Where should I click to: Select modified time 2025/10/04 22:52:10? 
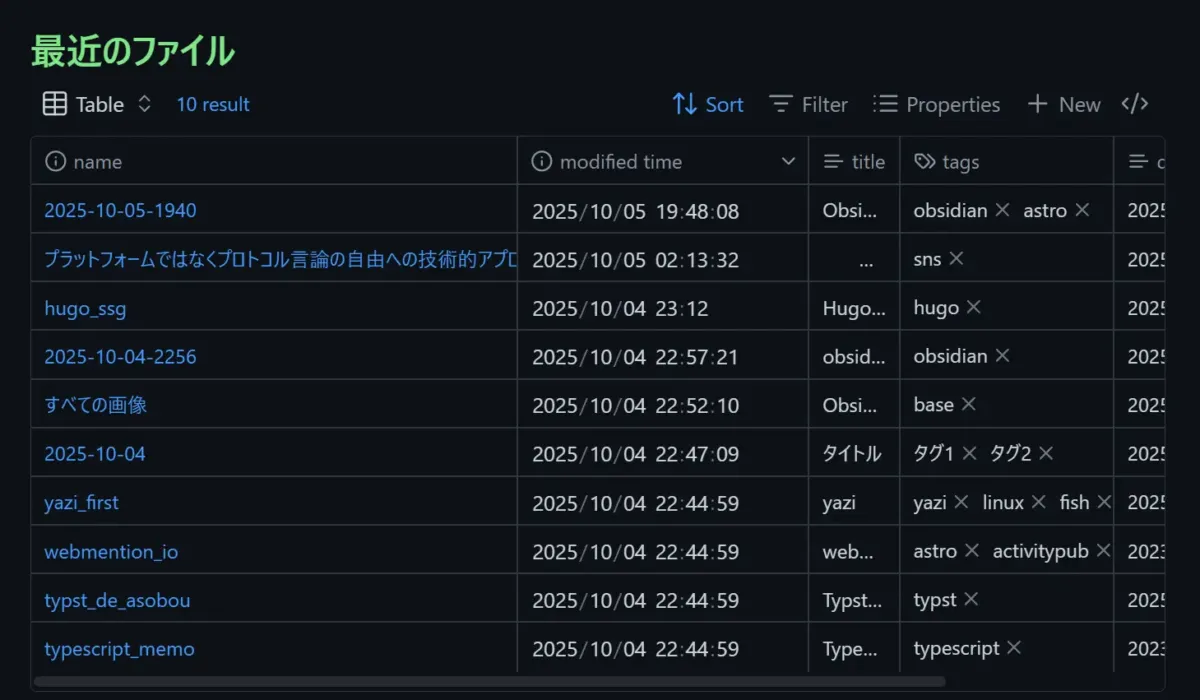[x=636, y=406]
